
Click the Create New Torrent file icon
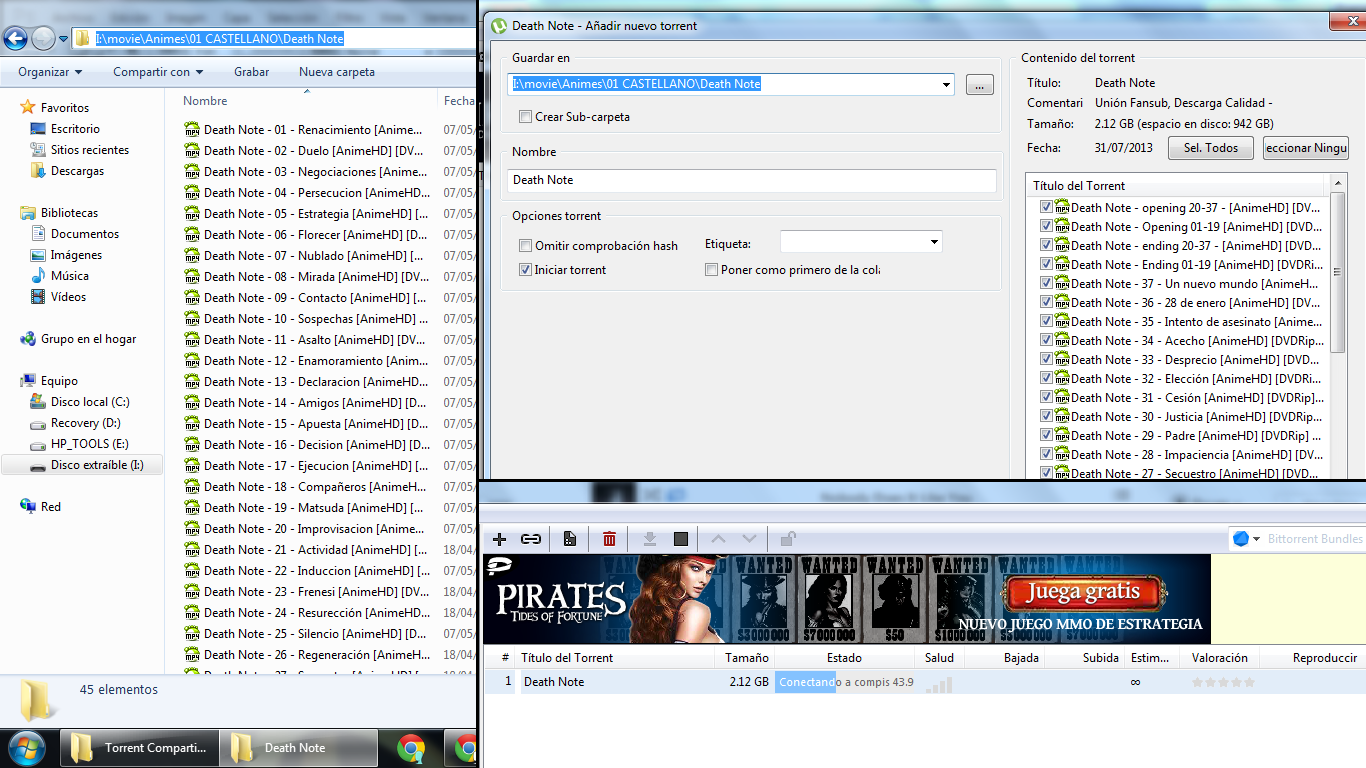[570, 539]
